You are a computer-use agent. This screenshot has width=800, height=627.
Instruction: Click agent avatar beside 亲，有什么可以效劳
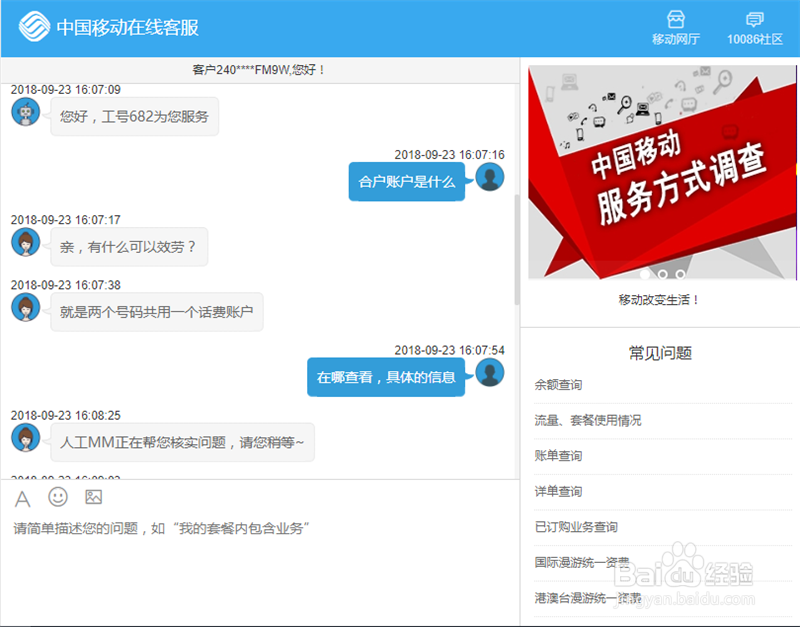26,242
